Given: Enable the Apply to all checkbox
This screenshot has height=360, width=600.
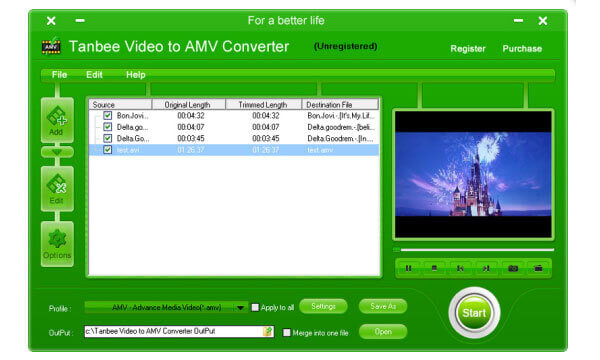Looking at the screenshot, I should click(255, 307).
